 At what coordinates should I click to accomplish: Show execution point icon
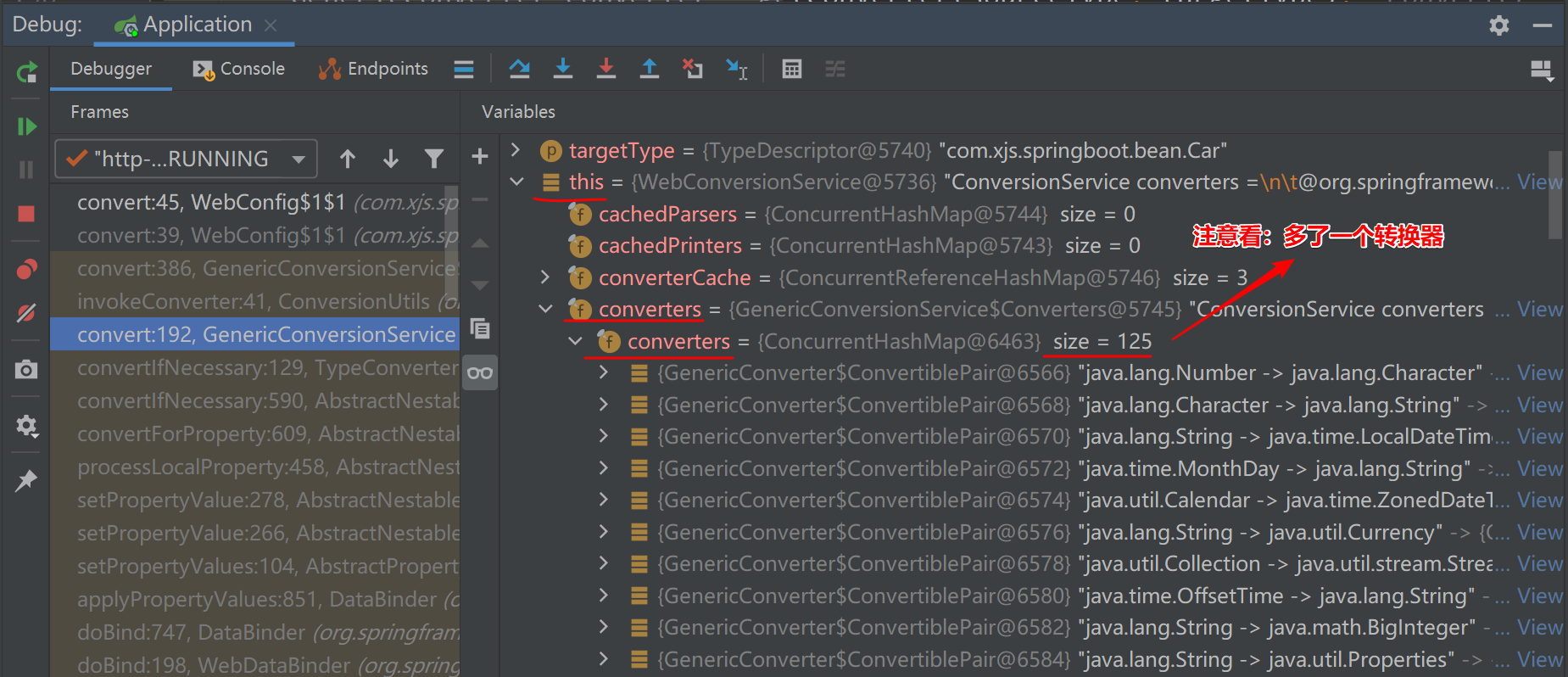click(x=464, y=69)
